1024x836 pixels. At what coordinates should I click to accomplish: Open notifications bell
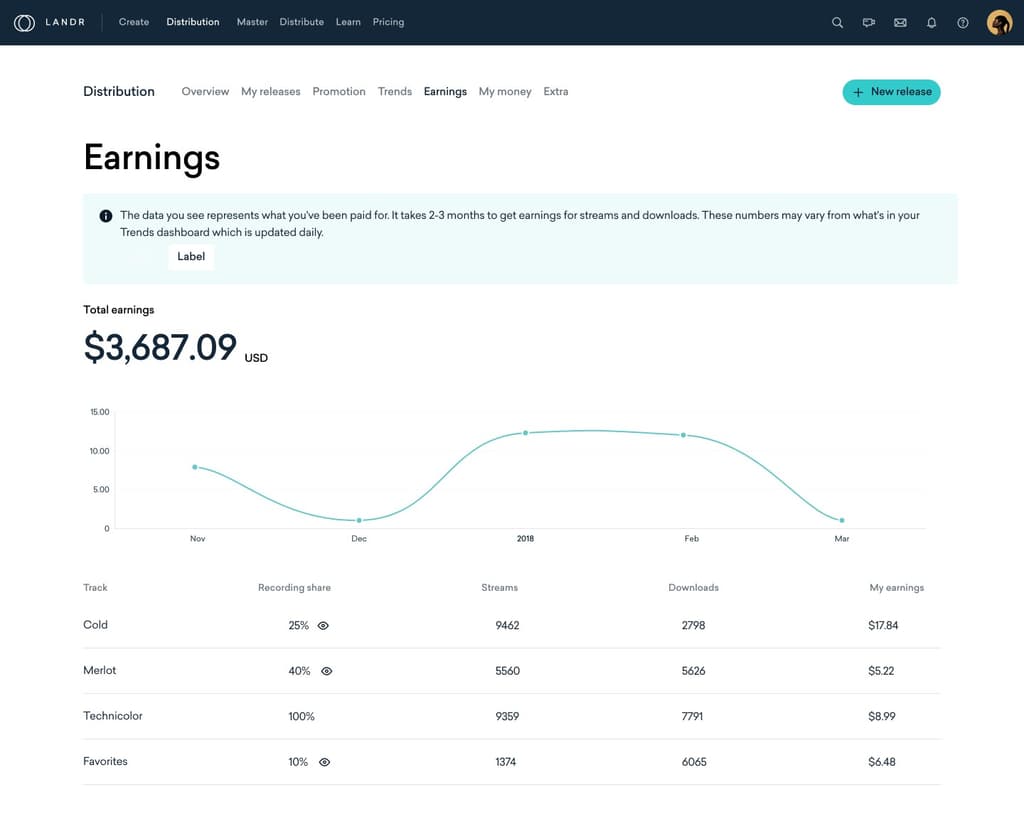point(931,22)
